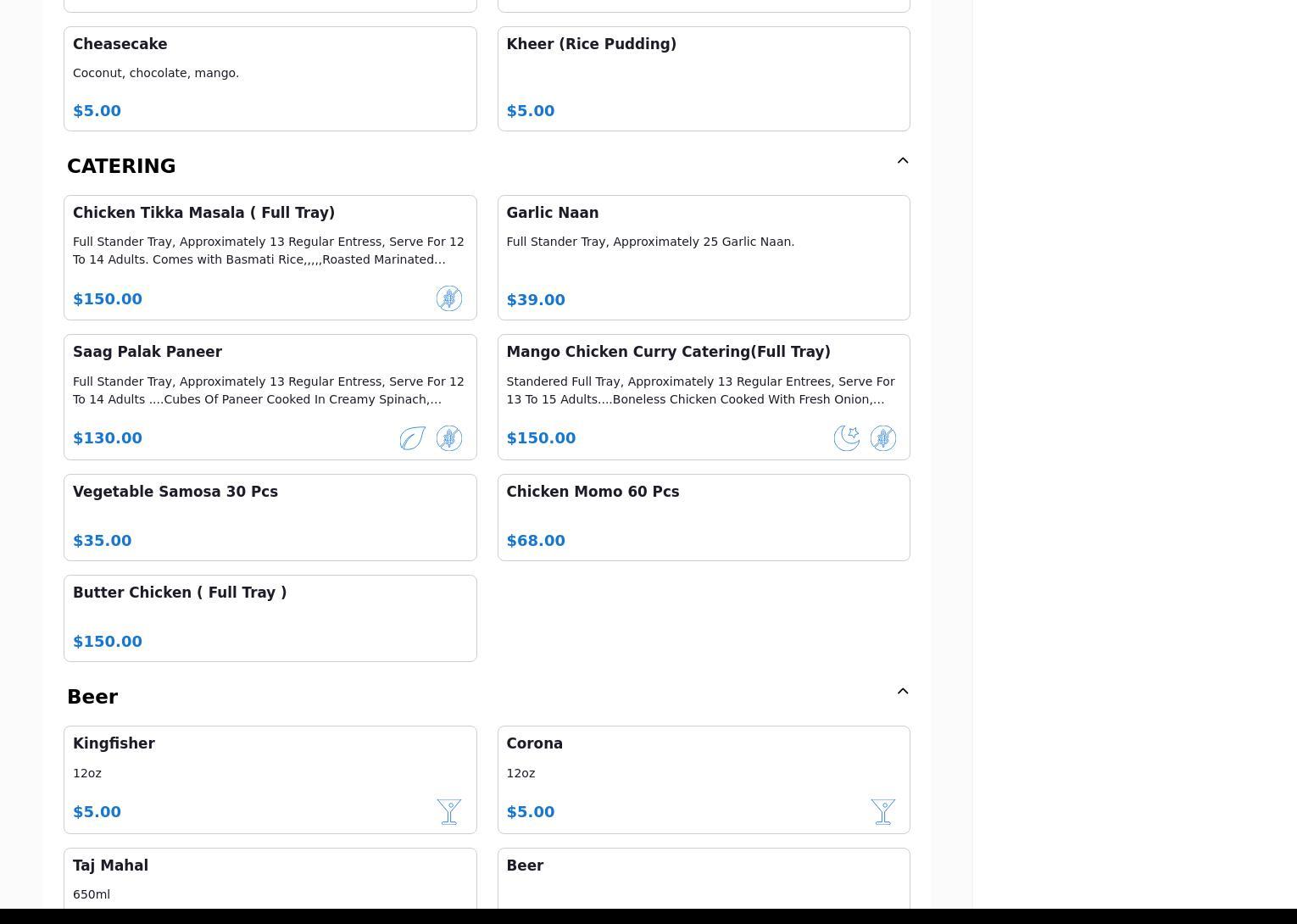Image resolution: width=1297 pixels, height=924 pixels.
Task: Click alcohol cocktail icon on Corona
Action: tap(882, 812)
